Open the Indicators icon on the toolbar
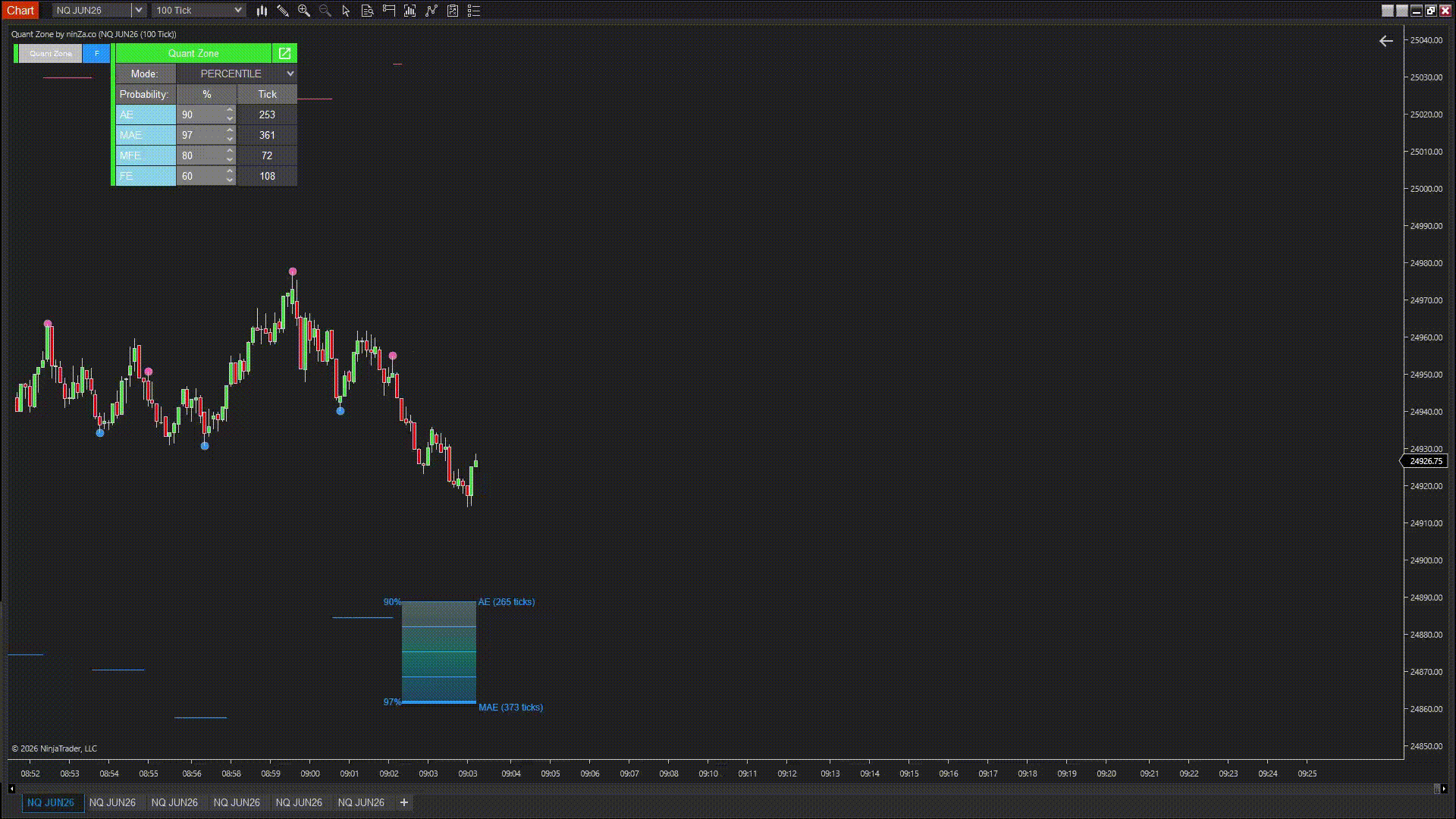This screenshot has width=1456, height=819. pyautogui.click(x=410, y=10)
